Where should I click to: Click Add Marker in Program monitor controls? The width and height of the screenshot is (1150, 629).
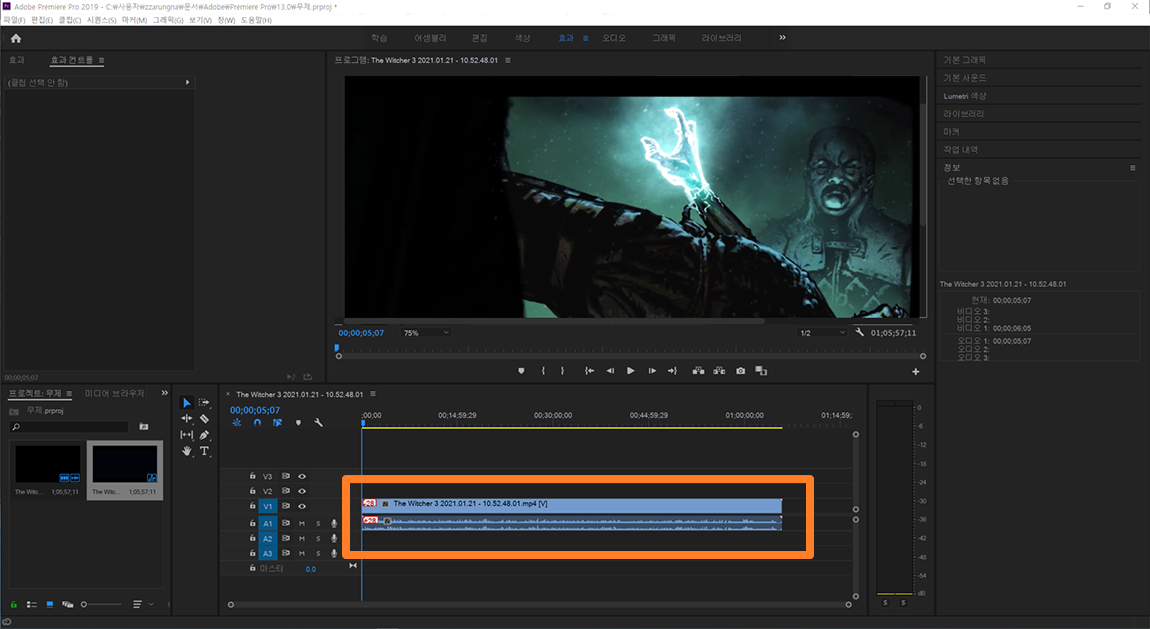point(521,371)
